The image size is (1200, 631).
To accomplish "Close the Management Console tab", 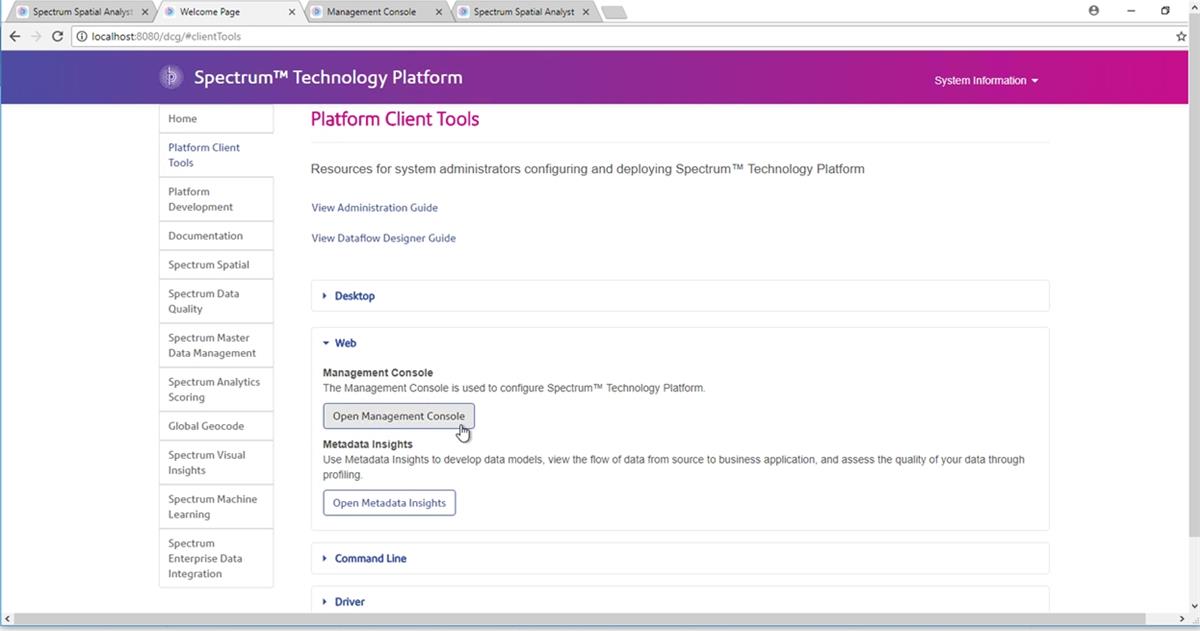I will click(x=438, y=12).
